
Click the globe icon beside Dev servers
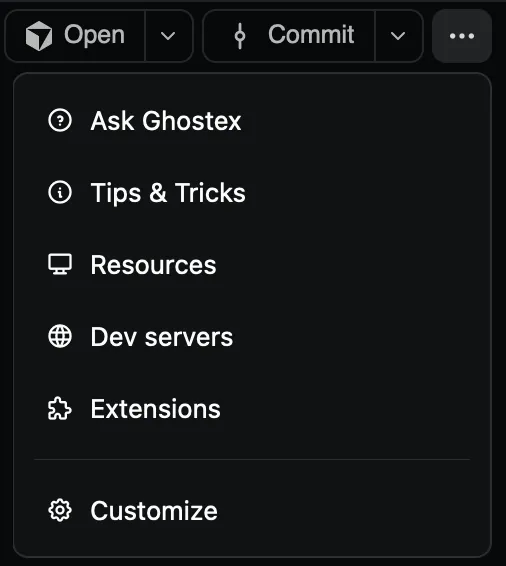(60, 336)
